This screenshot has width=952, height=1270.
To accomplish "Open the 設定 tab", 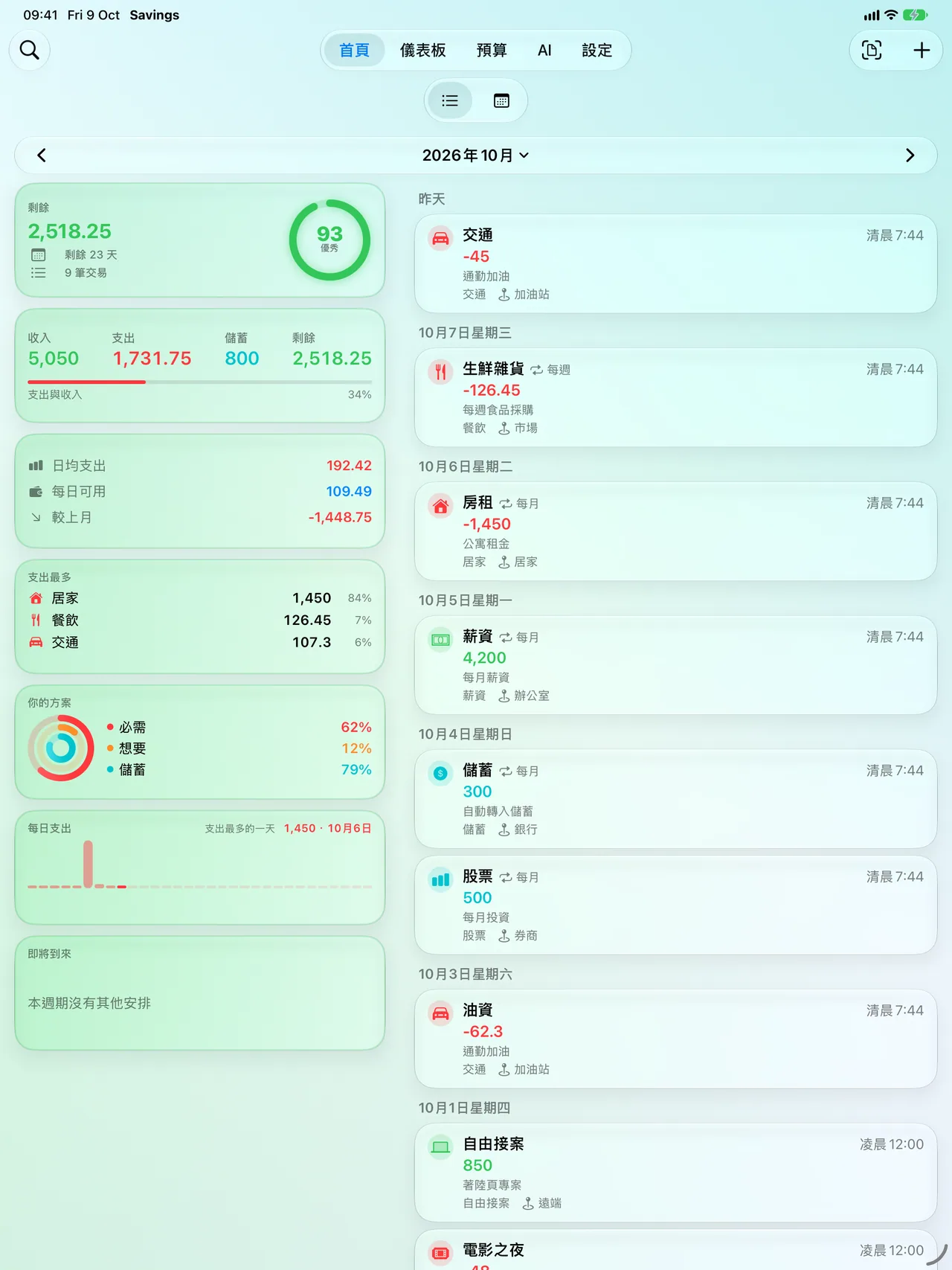I will coord(596,50).
